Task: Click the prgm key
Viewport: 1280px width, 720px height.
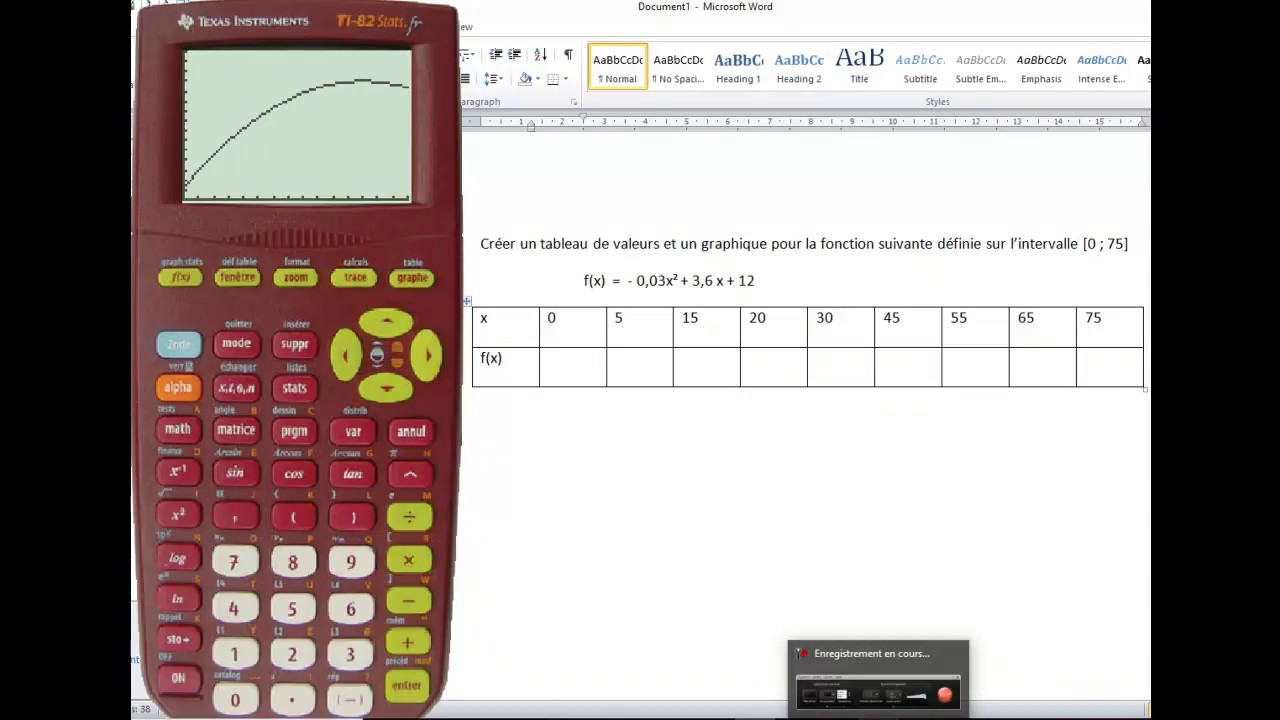Action: (295, 431)
